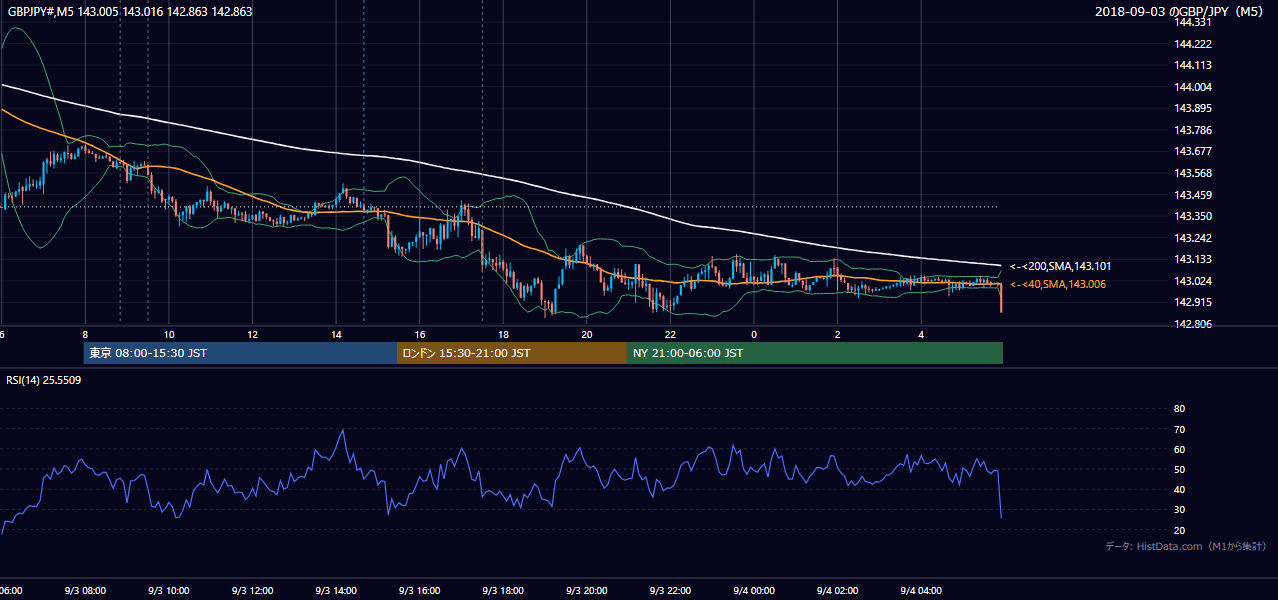
Task: Click the HistData.com data source credit
Action: [1186, 546]
